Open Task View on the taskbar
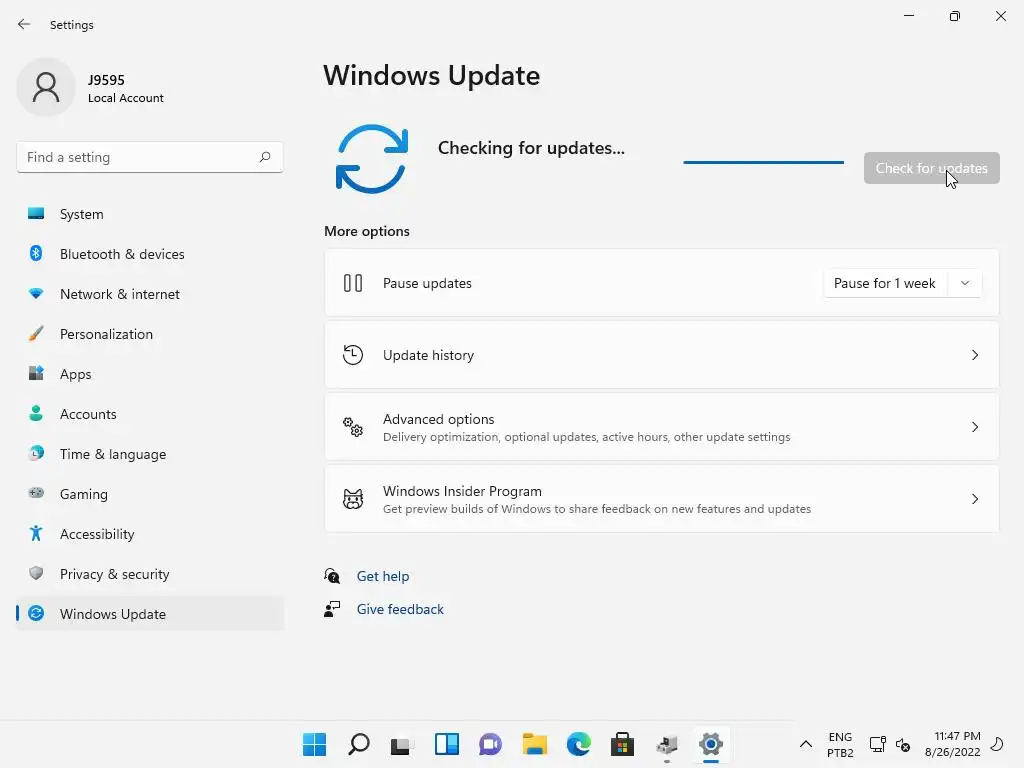This screenshot has height=768, width=1024. pos(402,744)
